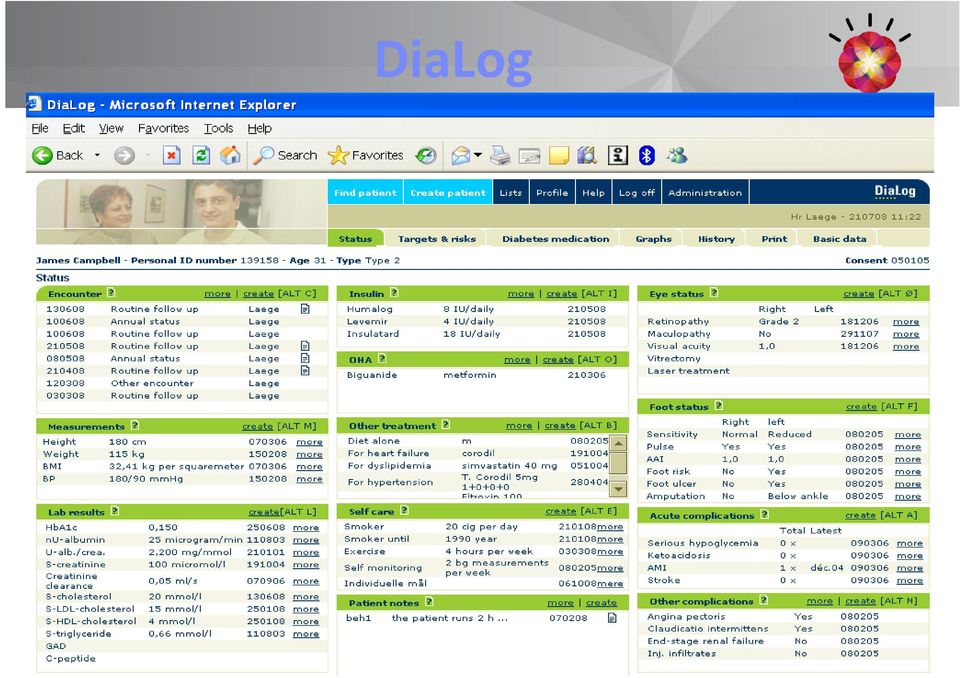Click create link in the Encounter panel
The height and width of the screenshot is (678, 960).
[258, 294]
